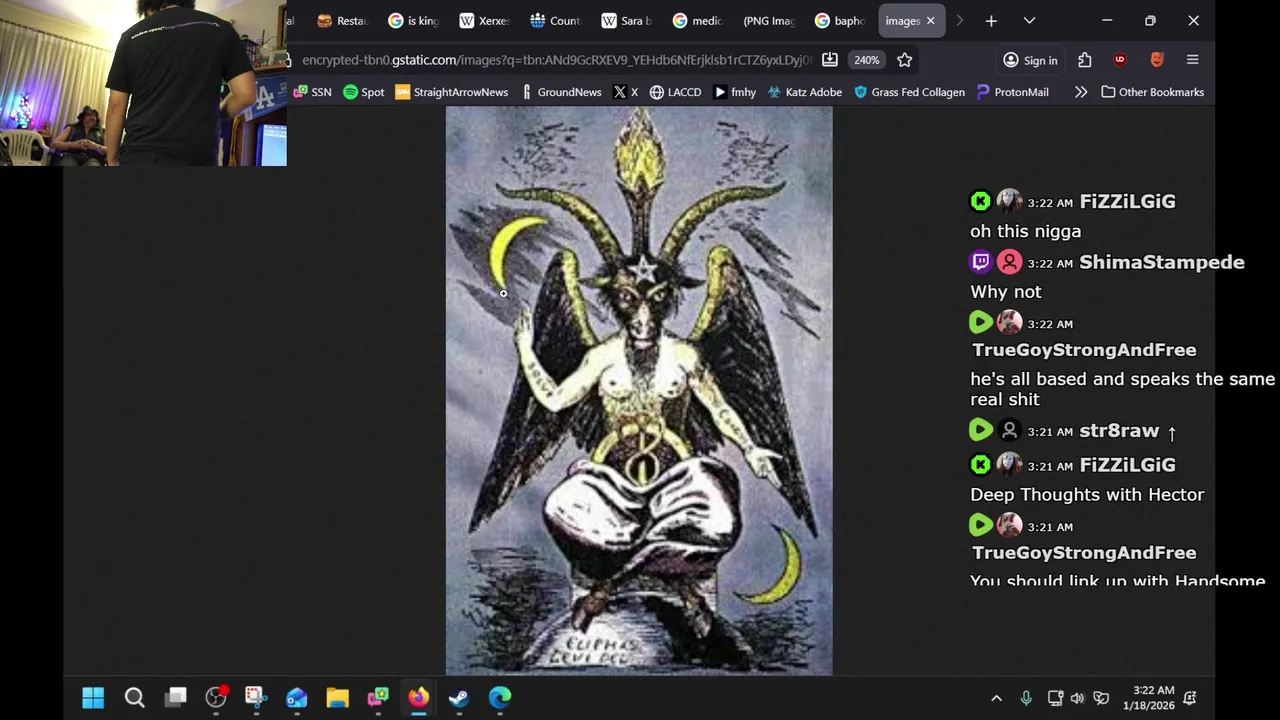Click 'Deep Thoughts with Hector' chat message
This screenshot has width=1280, height=720.
coord(1087,494)
